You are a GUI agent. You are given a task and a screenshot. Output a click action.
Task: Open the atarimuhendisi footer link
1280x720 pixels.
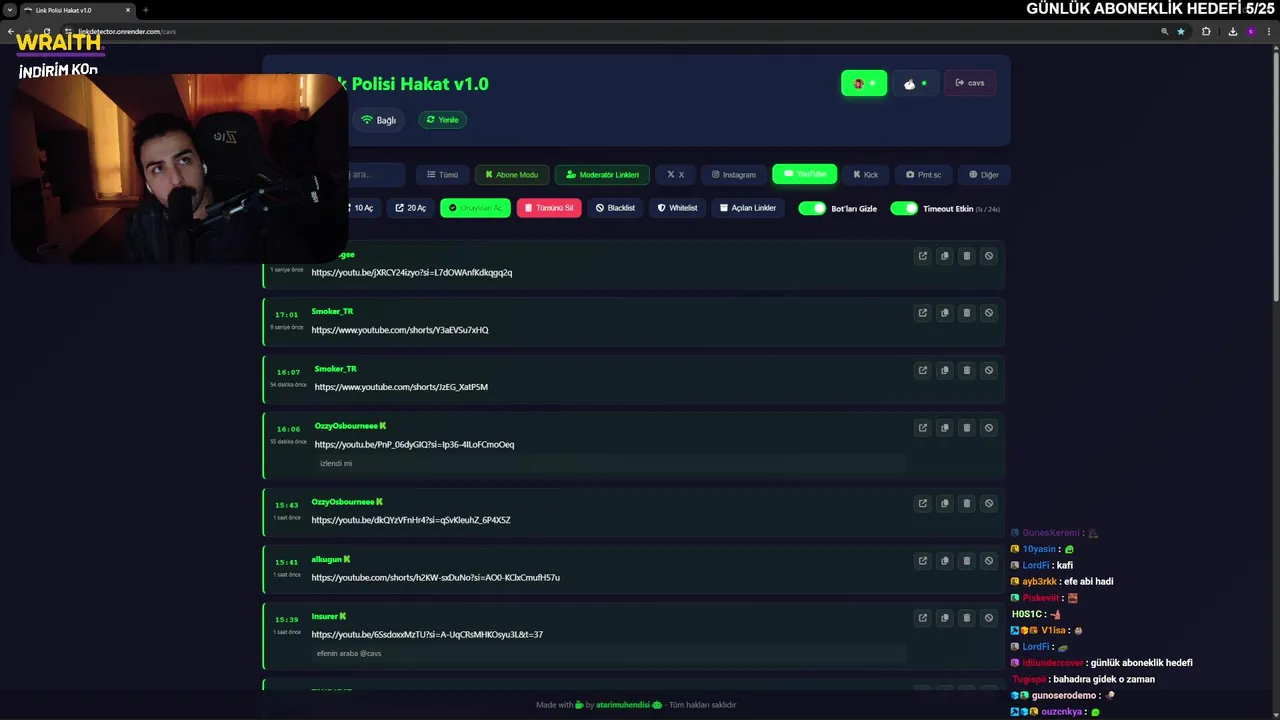623,705
